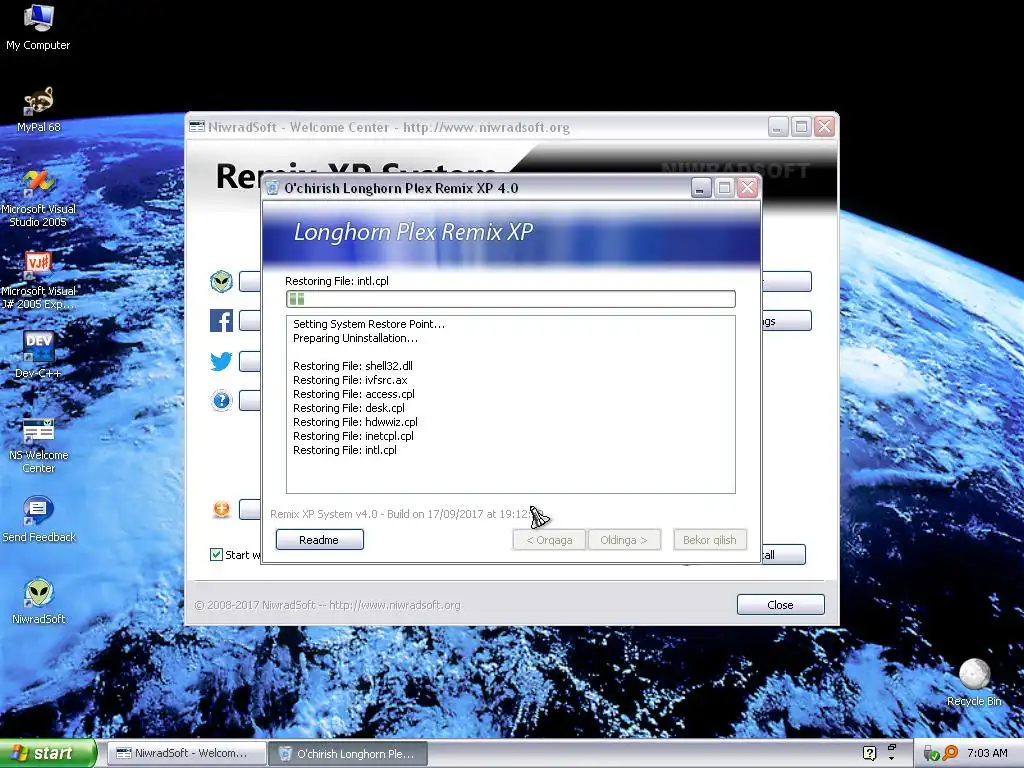Close the NiwradSoft Welcome Center window via X
The image size is (1024, 768).
[x=825, y=127]
